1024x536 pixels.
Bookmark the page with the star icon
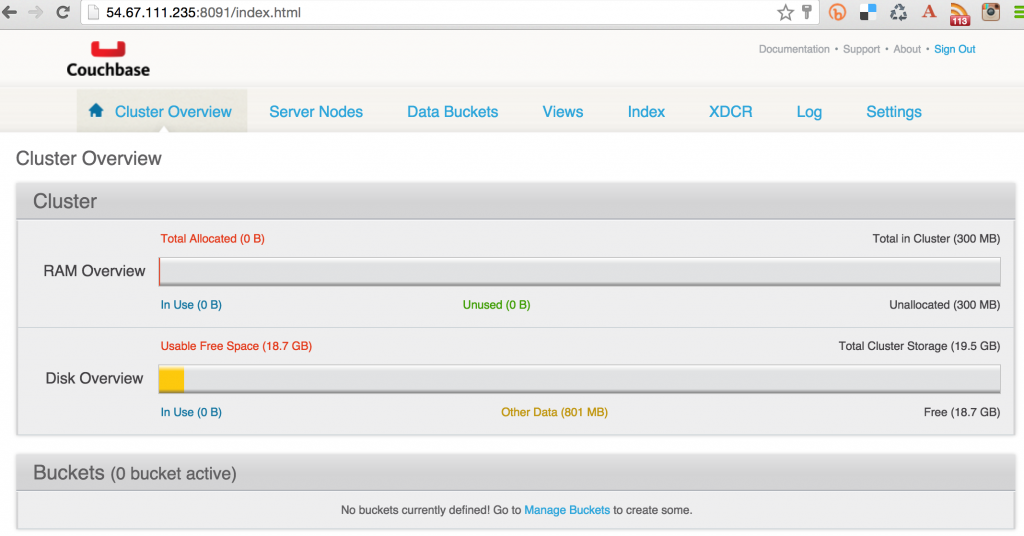coord(786,12)
